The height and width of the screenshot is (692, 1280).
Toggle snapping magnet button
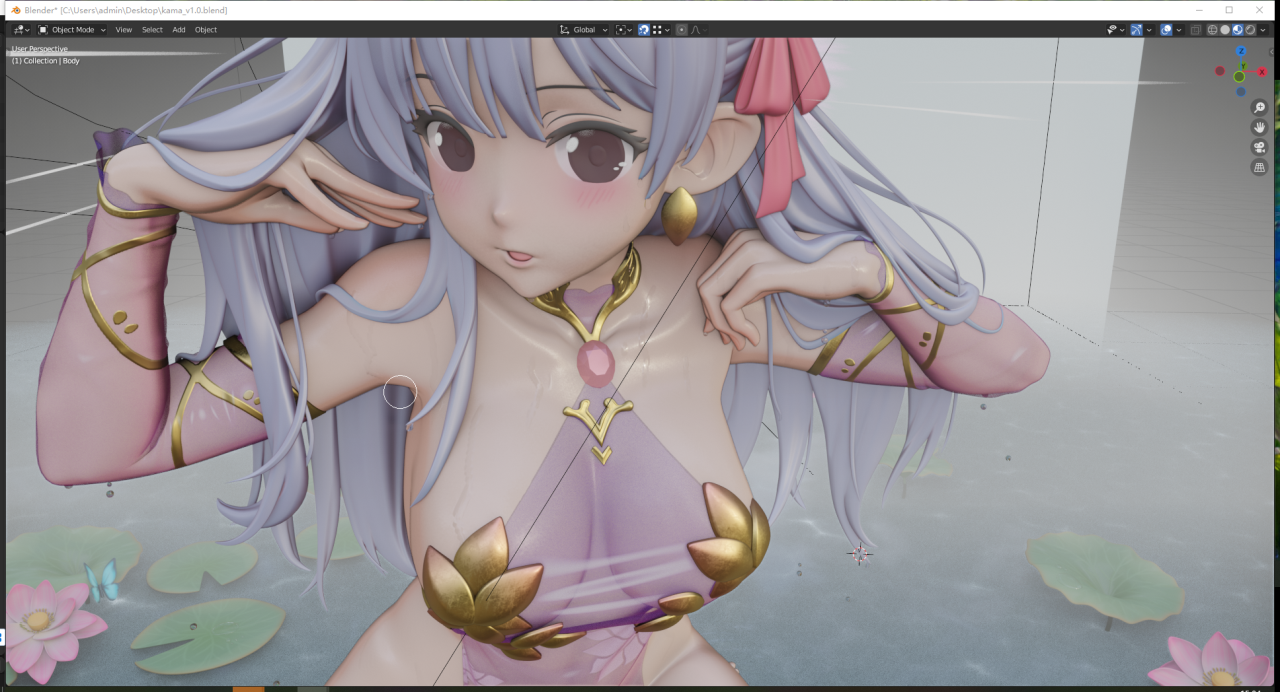tap(644, 30)
